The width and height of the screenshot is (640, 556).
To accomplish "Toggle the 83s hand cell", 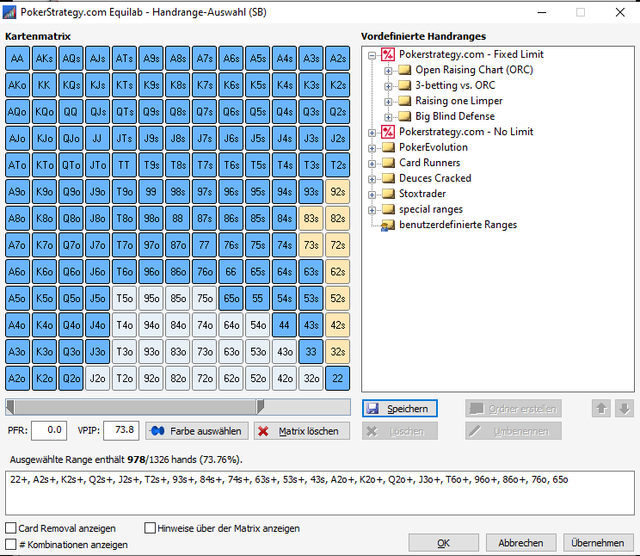I will [x=311, y=218].
